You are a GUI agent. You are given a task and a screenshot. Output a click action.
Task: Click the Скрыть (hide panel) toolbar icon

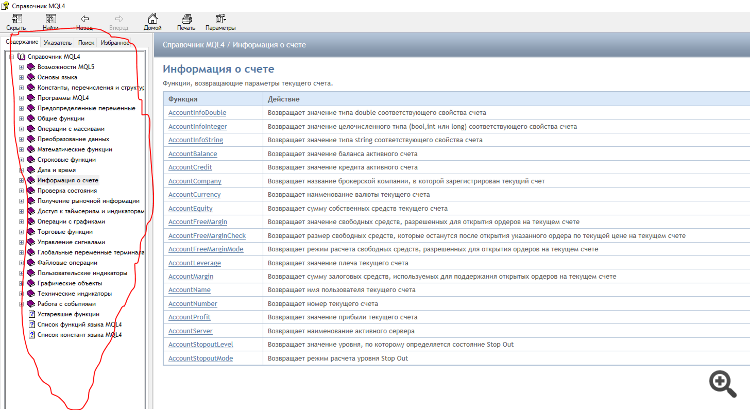click(17, 19)
